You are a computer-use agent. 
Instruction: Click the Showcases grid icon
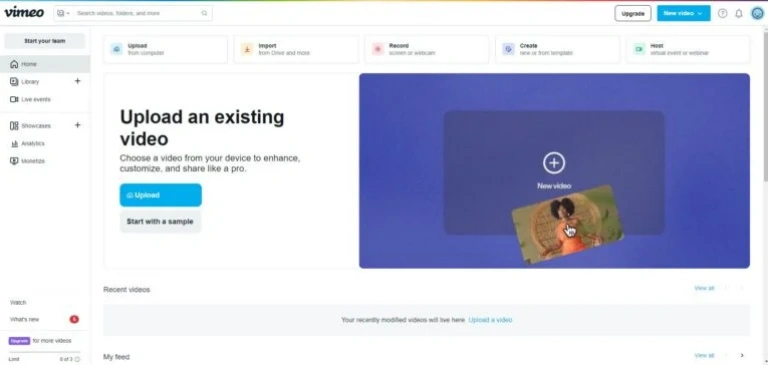[14, 126]
